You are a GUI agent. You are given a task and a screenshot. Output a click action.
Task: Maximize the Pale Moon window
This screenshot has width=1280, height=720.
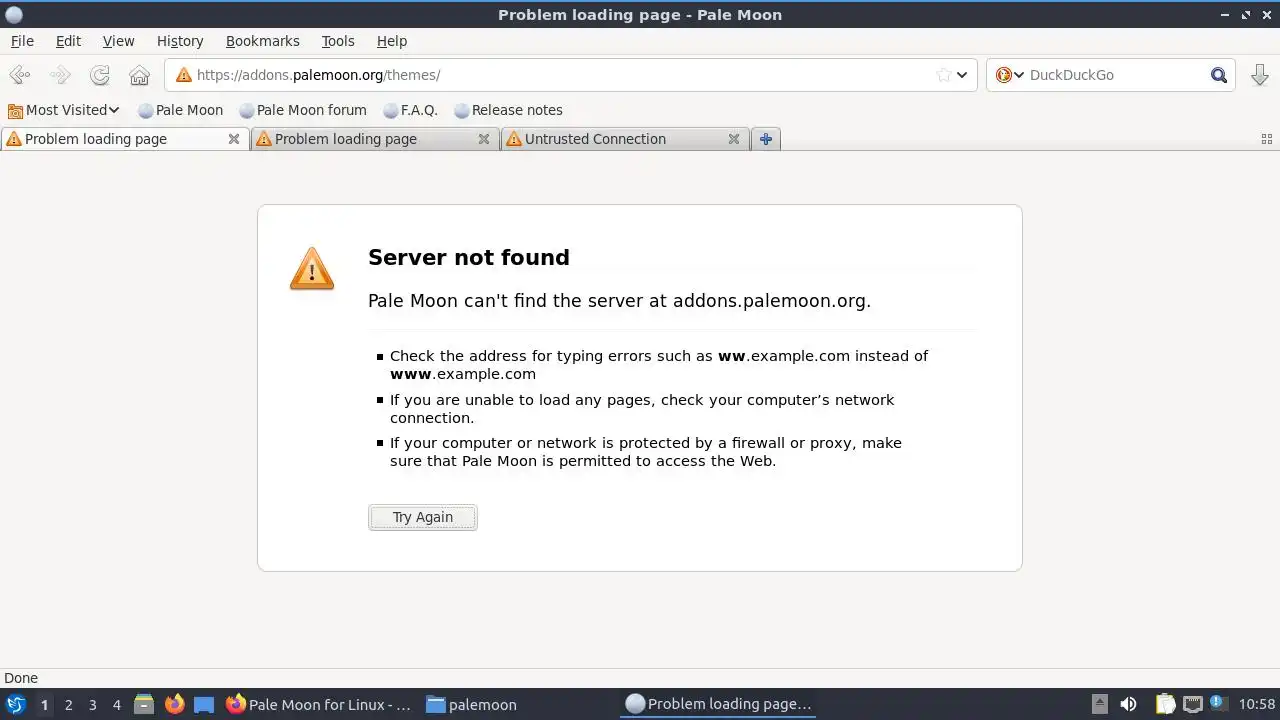click(x=1246, y=14)
